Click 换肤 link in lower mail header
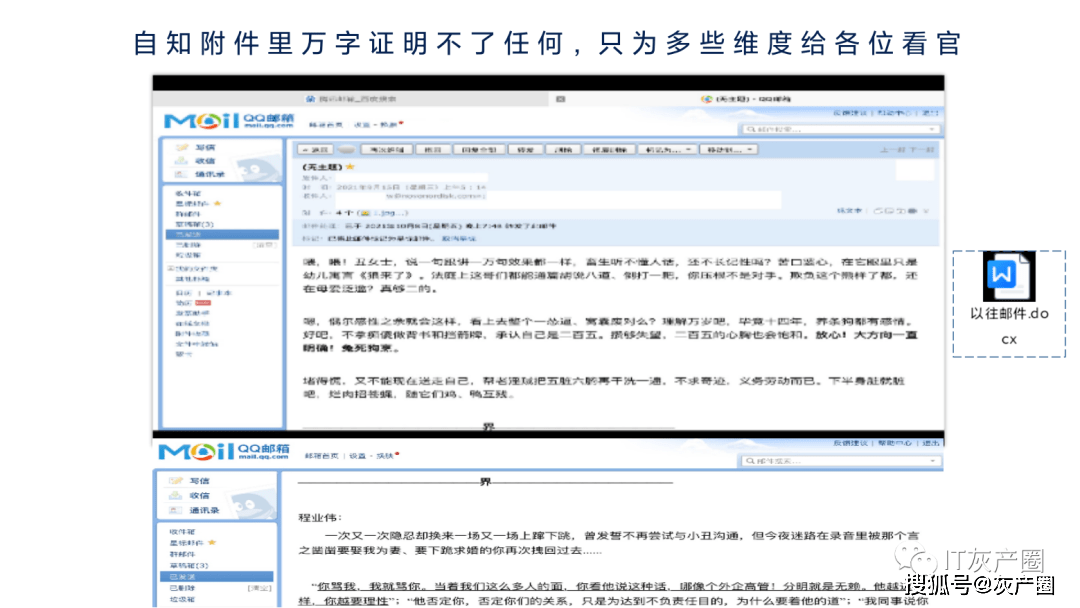1080x608 pixels. pyautogui.click(x=385, y=456)
